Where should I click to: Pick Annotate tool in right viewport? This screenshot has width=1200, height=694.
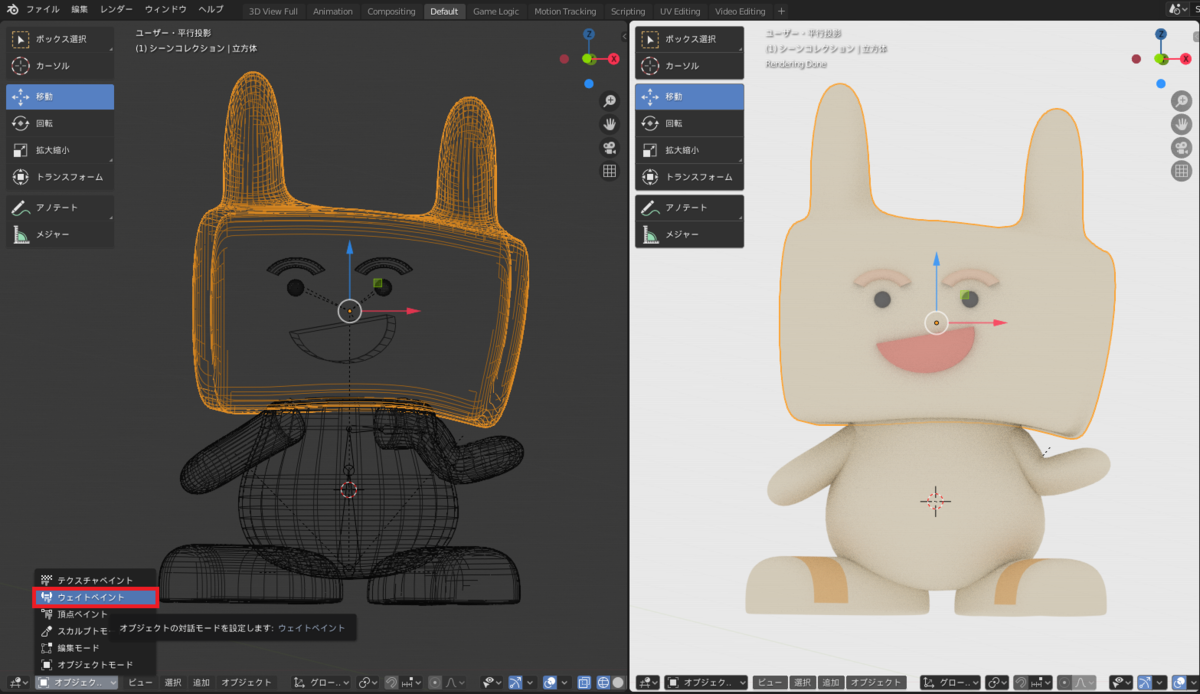coord(690,208)
